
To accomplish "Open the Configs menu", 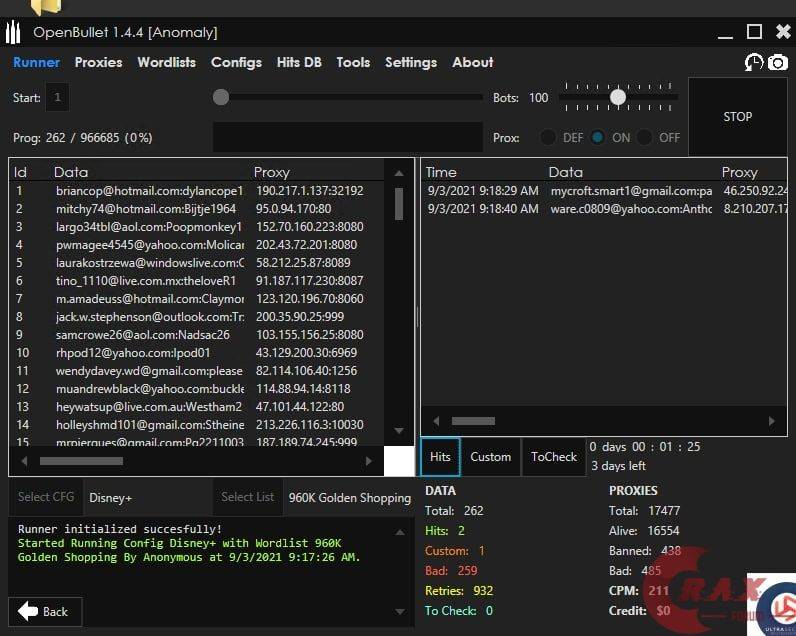I will (x=237, y=62).
